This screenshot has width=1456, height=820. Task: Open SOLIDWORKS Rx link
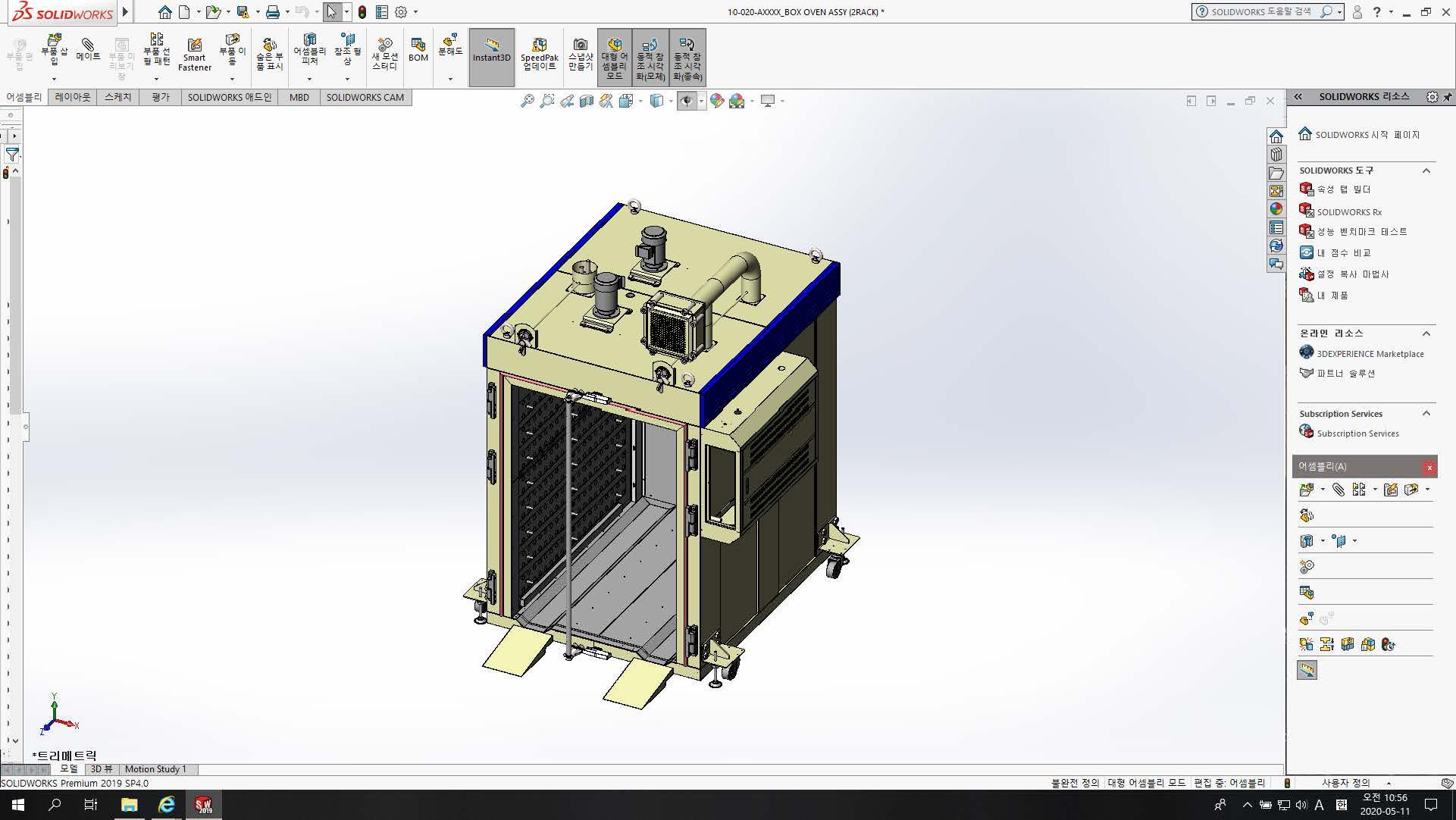1348,212
